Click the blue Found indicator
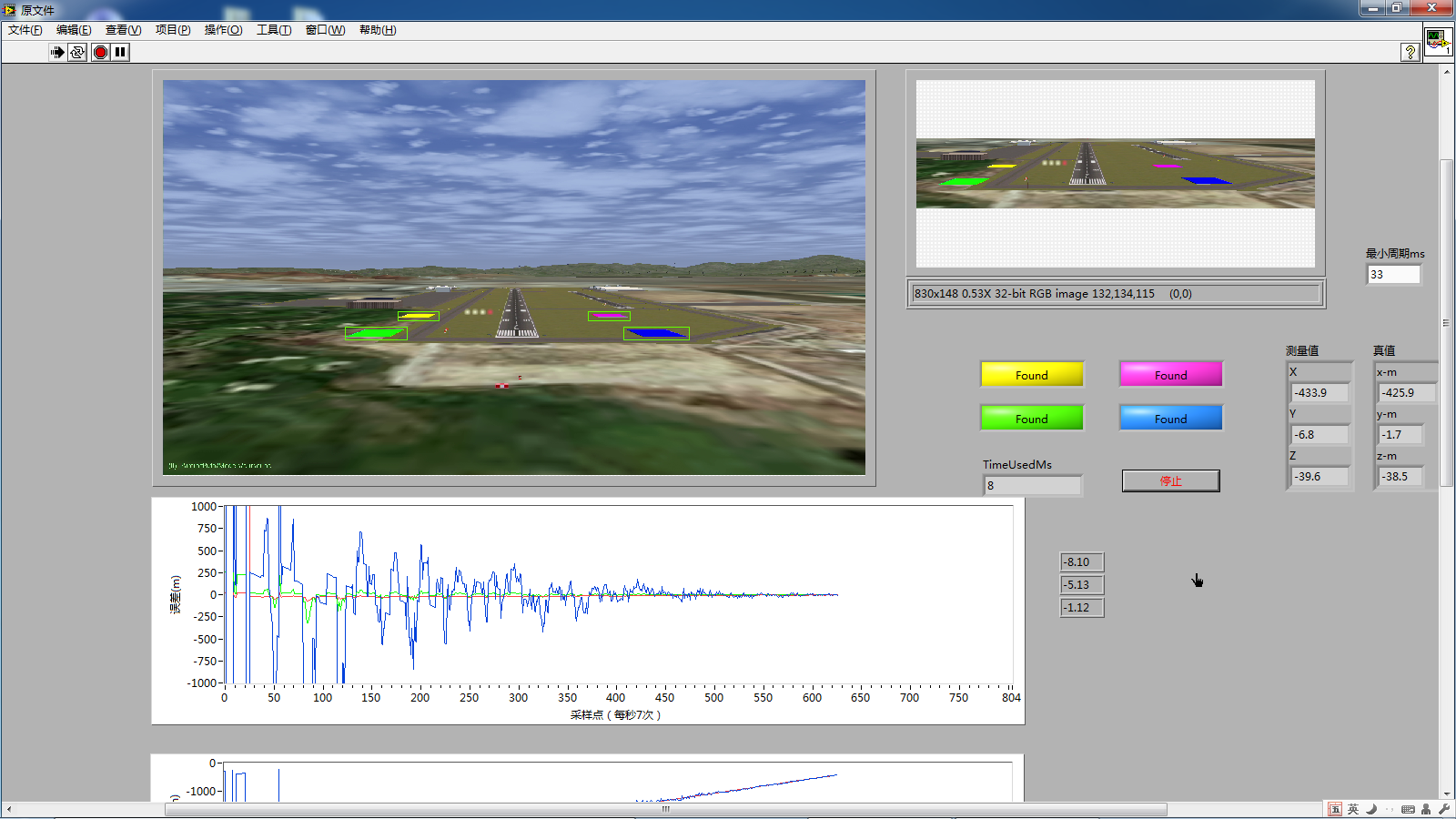Screen dimensions: 1456x819 (x=1170, y=419)
